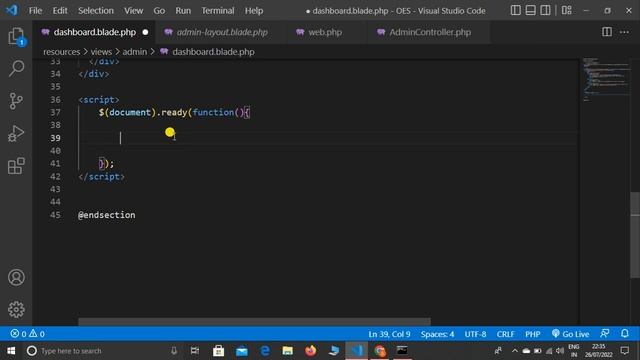Click the function keyword on line 37

213,112
